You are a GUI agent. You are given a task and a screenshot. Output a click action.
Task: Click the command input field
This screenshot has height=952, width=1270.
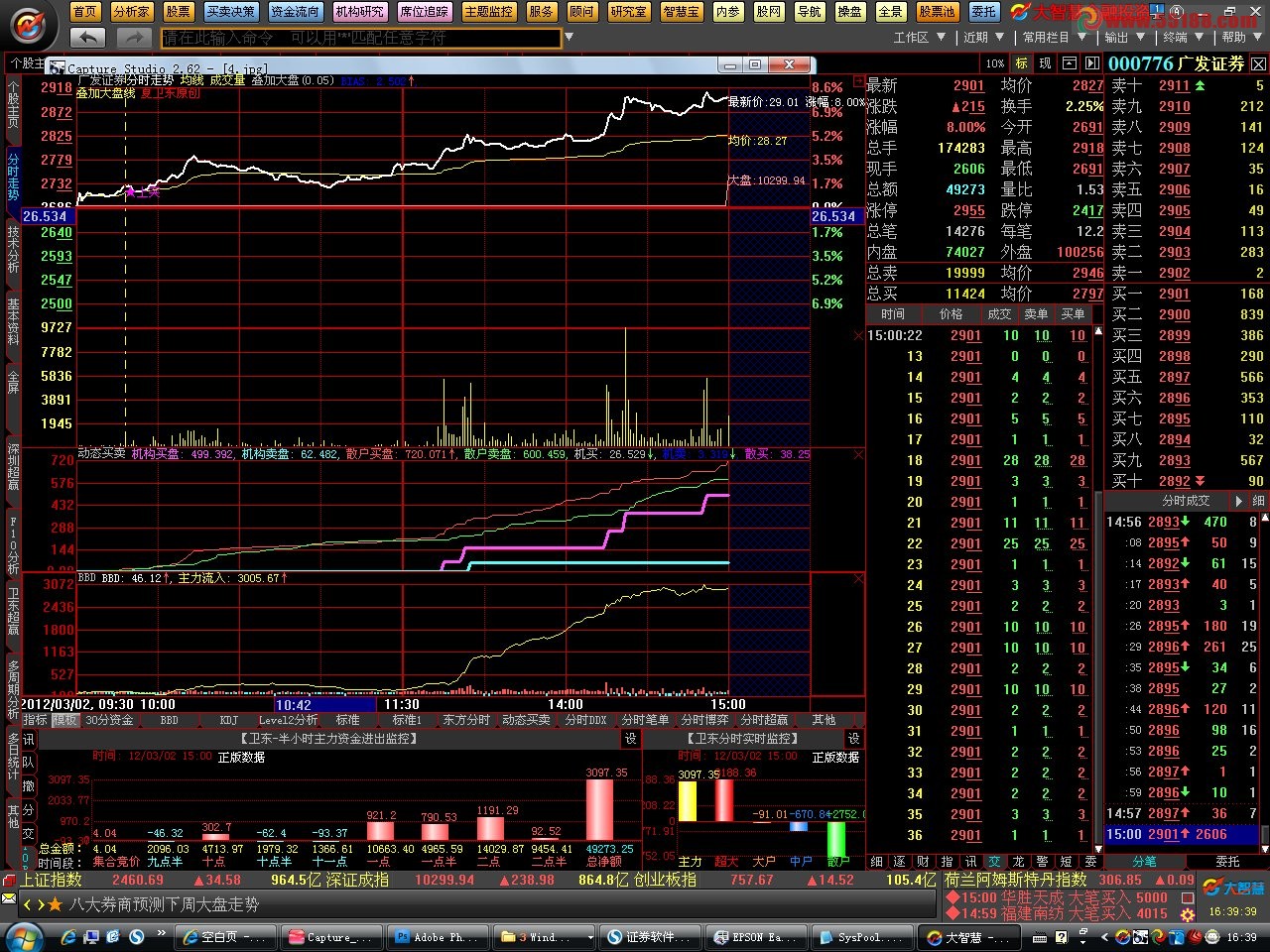pyautogui.click(x=360, y=38)
